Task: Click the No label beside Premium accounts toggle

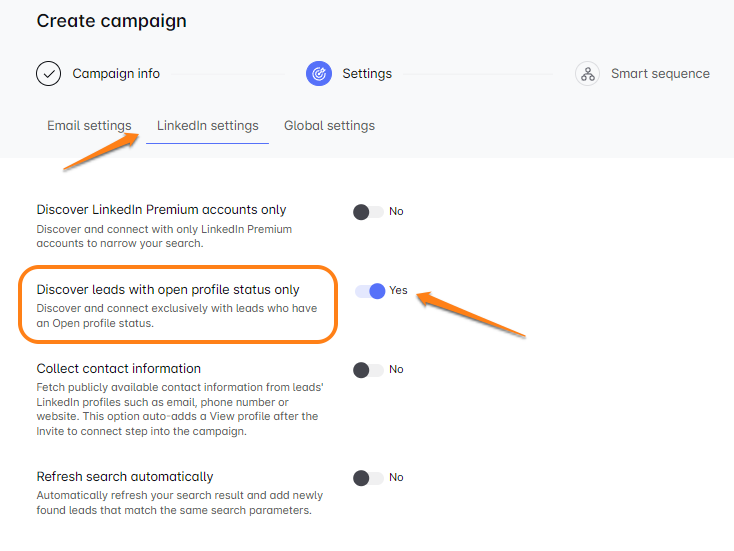Action: click(x=396, y=212)
